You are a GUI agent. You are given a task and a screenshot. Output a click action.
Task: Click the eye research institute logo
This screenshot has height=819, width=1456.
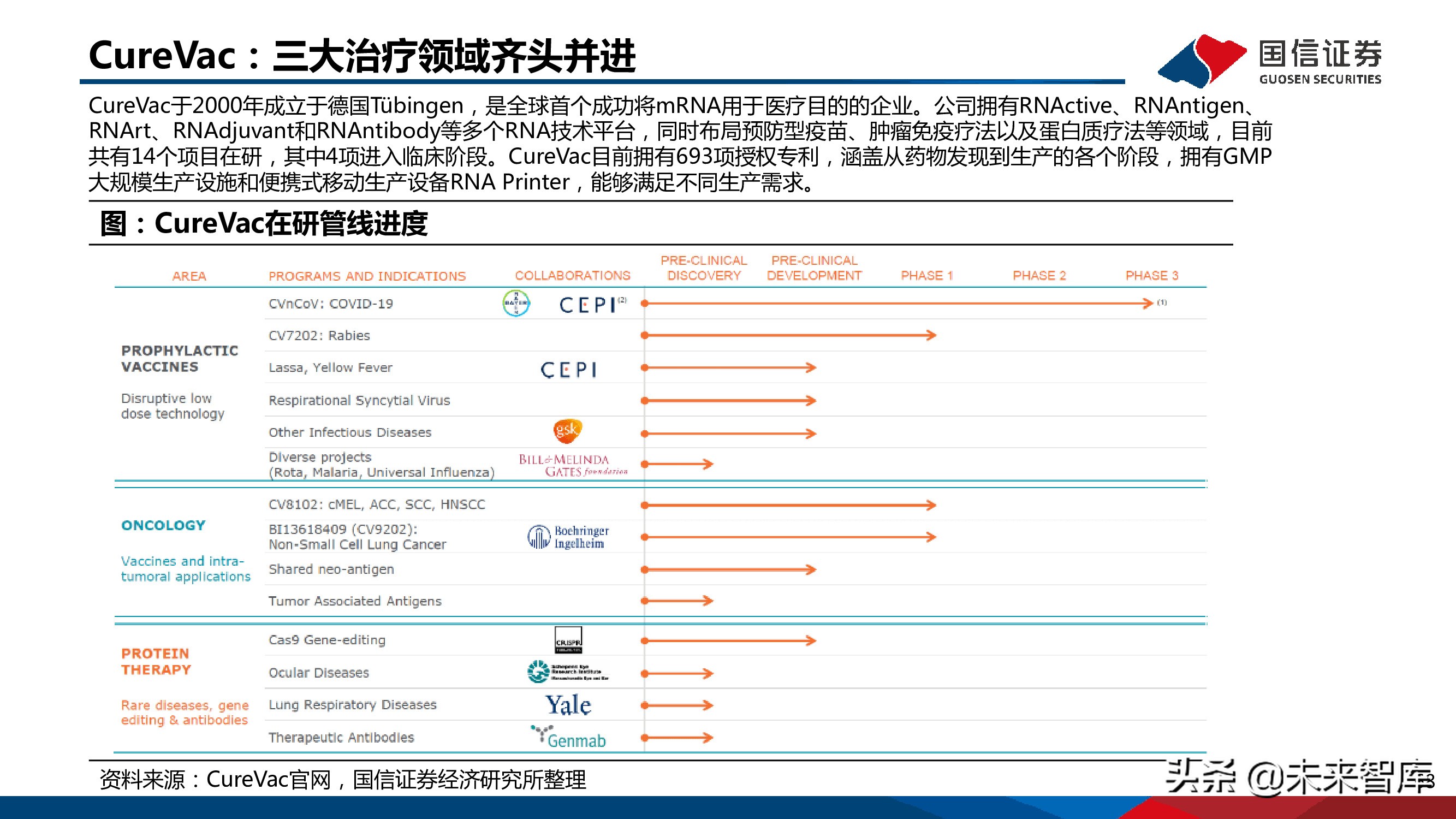pyautogui.click(x=568, y=672)
